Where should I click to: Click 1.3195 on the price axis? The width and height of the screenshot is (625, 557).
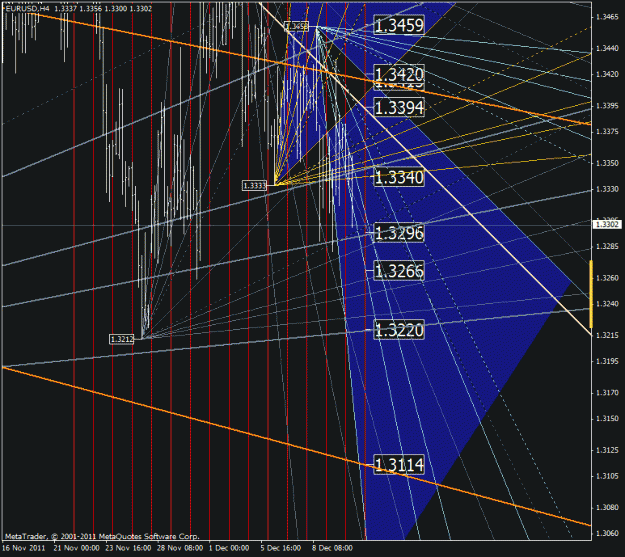click(x=607, y=362)
